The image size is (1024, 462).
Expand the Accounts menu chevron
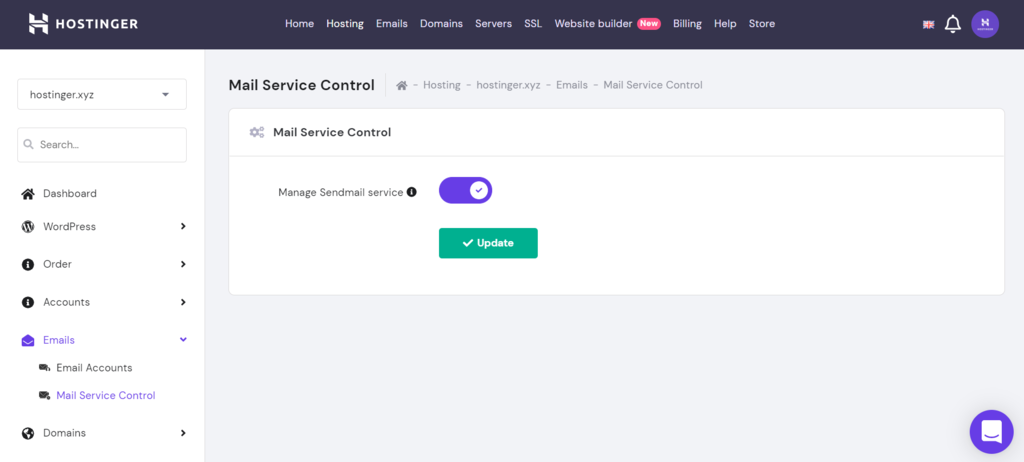[x=183, y=303]
